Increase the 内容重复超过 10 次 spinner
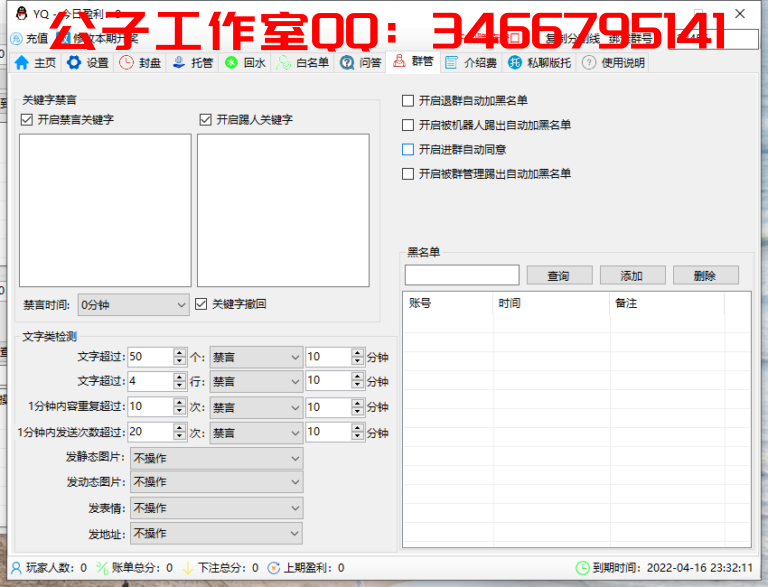The width and height of the screenshot is (768, 587). (x=180, y=402)
